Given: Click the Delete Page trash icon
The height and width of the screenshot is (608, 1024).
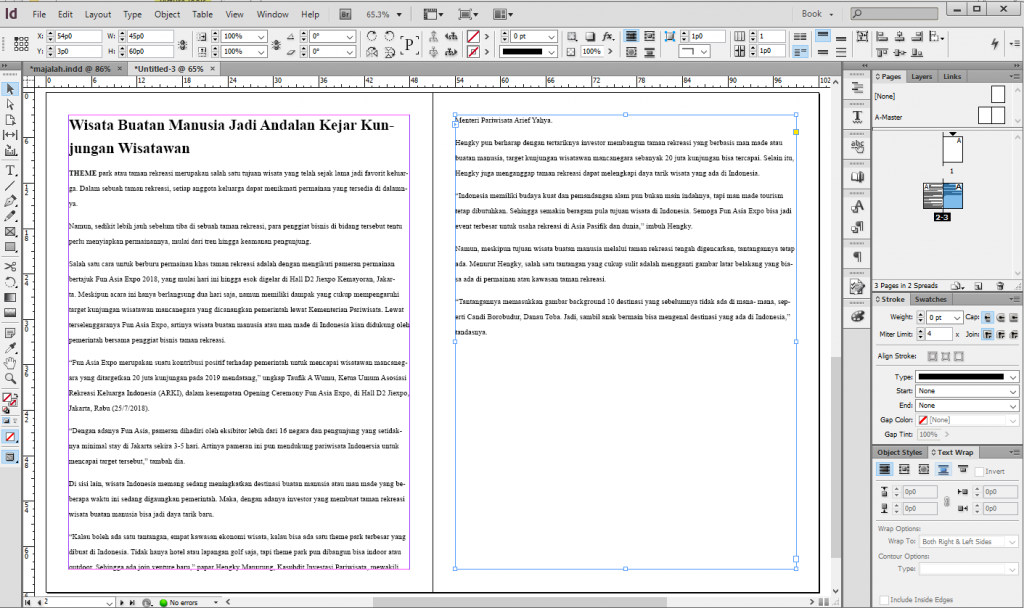Looking at the screenshot, I should (x=1000, y=285).
